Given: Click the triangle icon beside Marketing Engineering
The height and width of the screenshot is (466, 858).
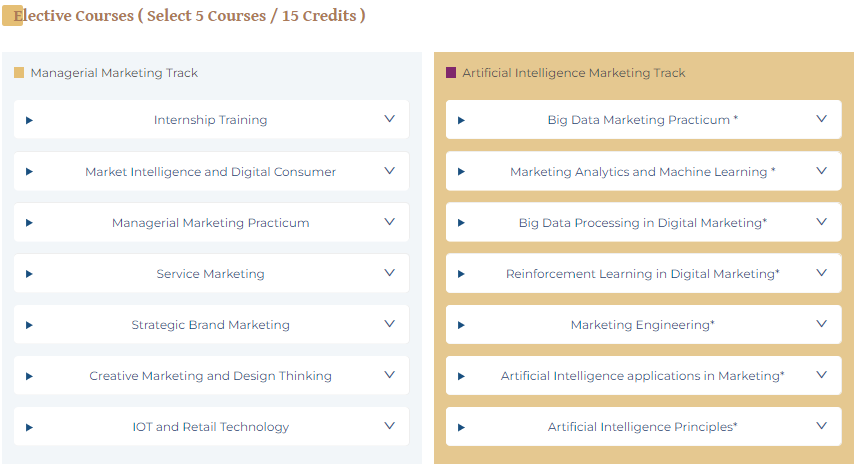Looking at the screenshot, I should [461, 325].
